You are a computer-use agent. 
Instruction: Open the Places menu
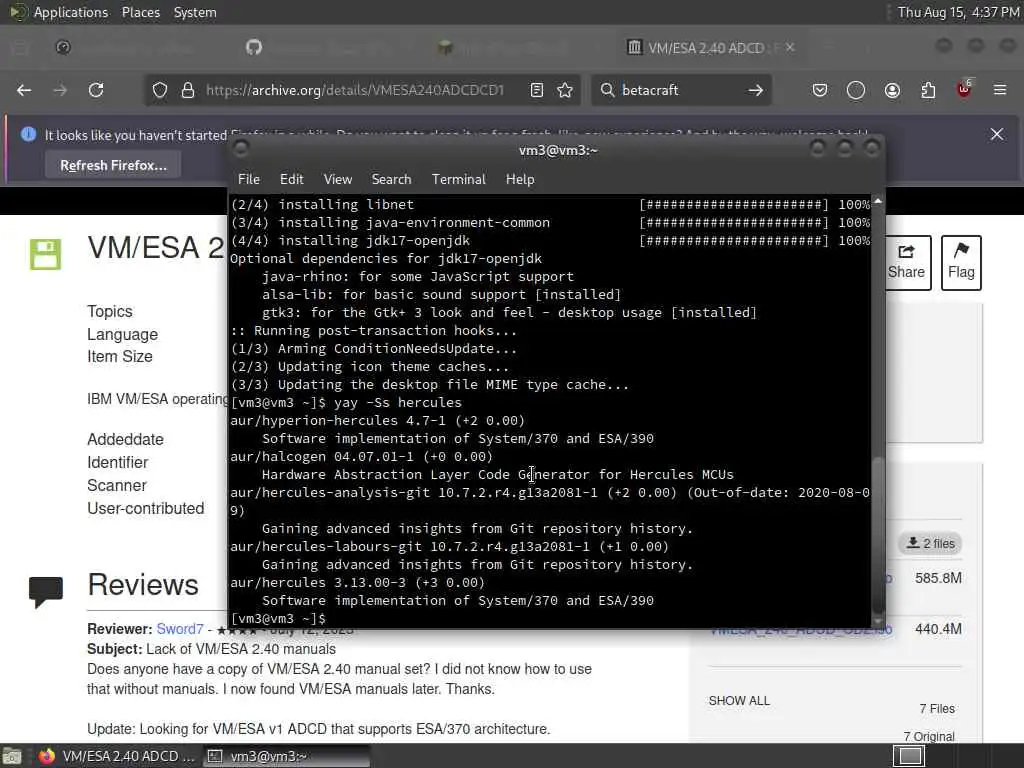[x=140, y=12]
